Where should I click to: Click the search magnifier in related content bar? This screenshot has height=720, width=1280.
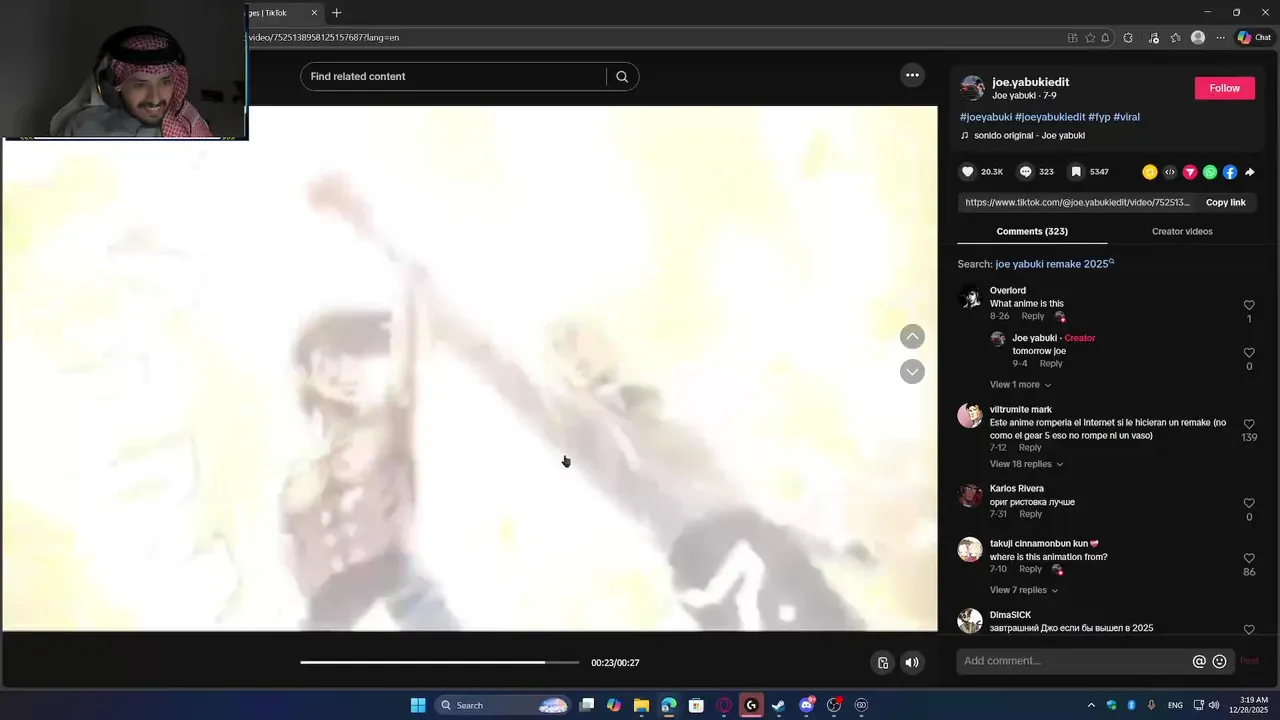click(622, 77)
